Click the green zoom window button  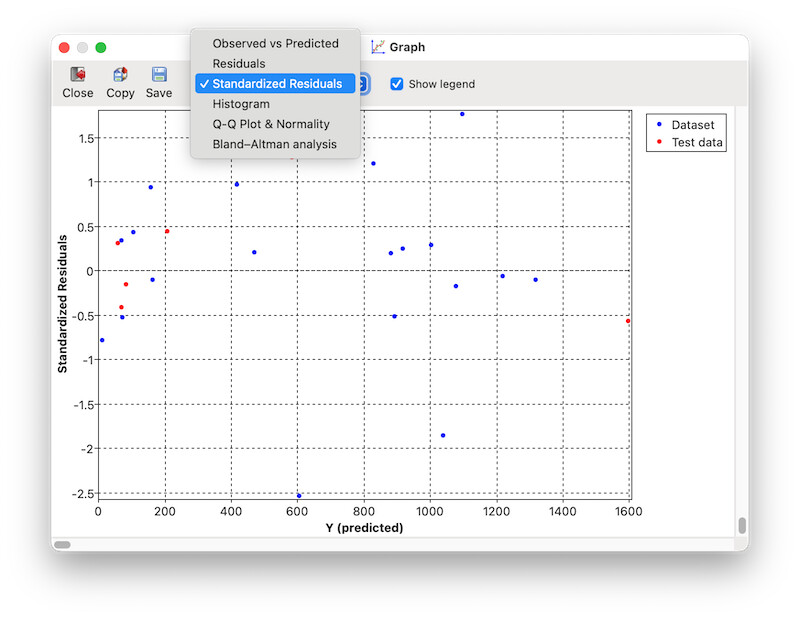click(101, 47)
